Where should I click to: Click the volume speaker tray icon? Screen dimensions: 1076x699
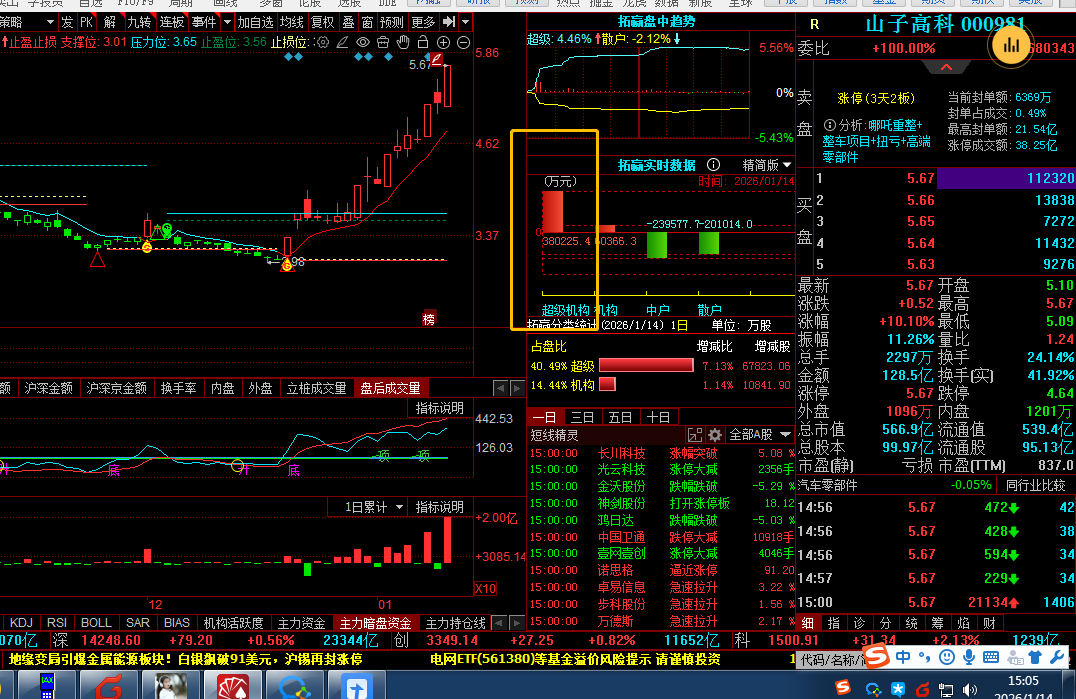tap(970, 689)
